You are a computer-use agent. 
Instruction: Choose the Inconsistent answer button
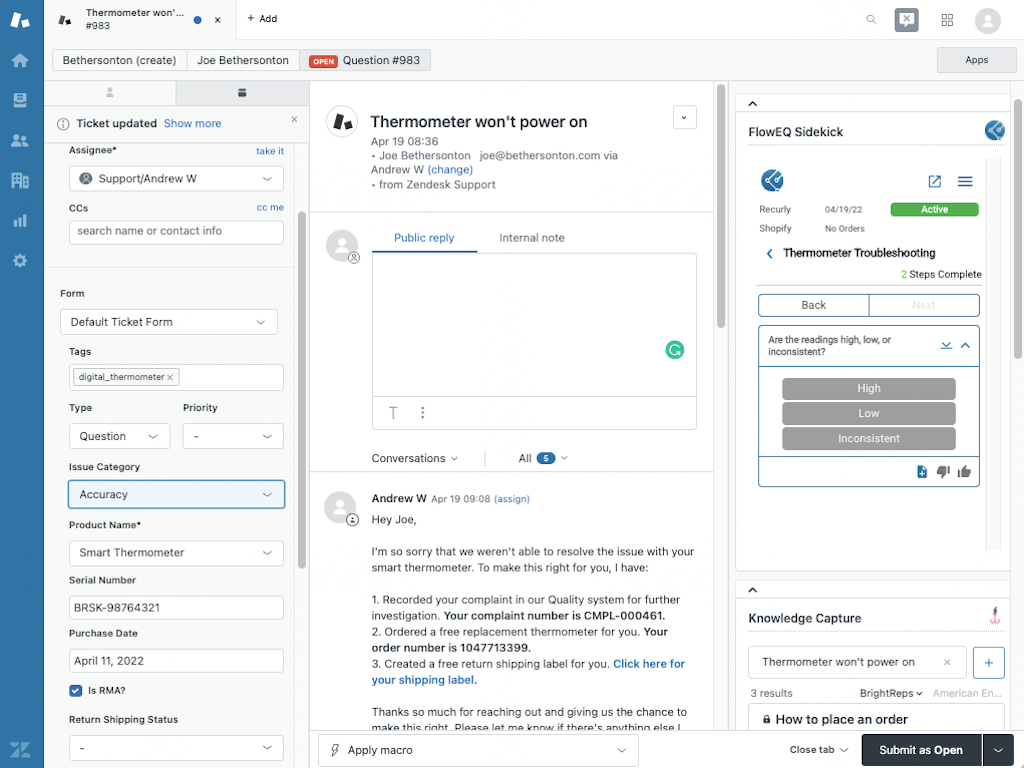868,438
